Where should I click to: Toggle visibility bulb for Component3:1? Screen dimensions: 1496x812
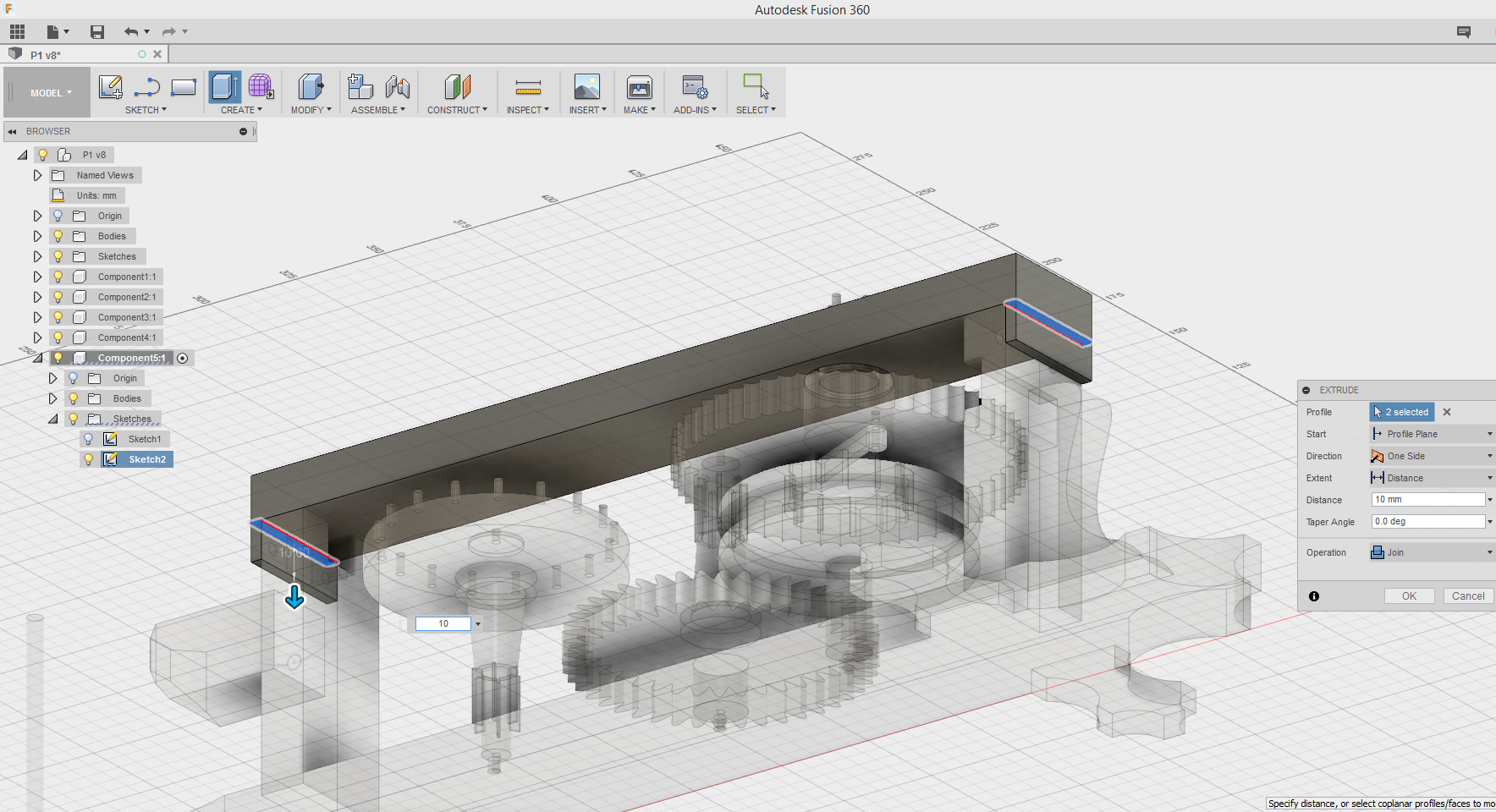(58, 317)
